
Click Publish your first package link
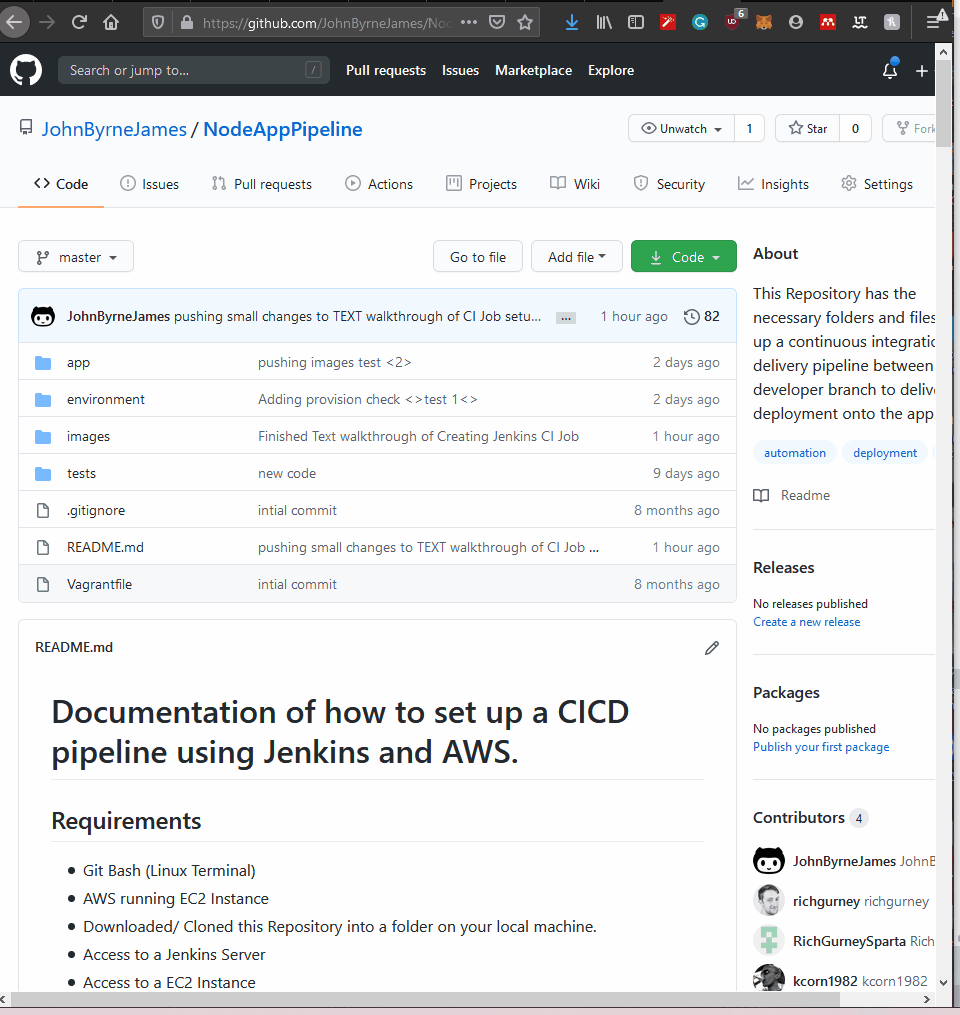821,746
